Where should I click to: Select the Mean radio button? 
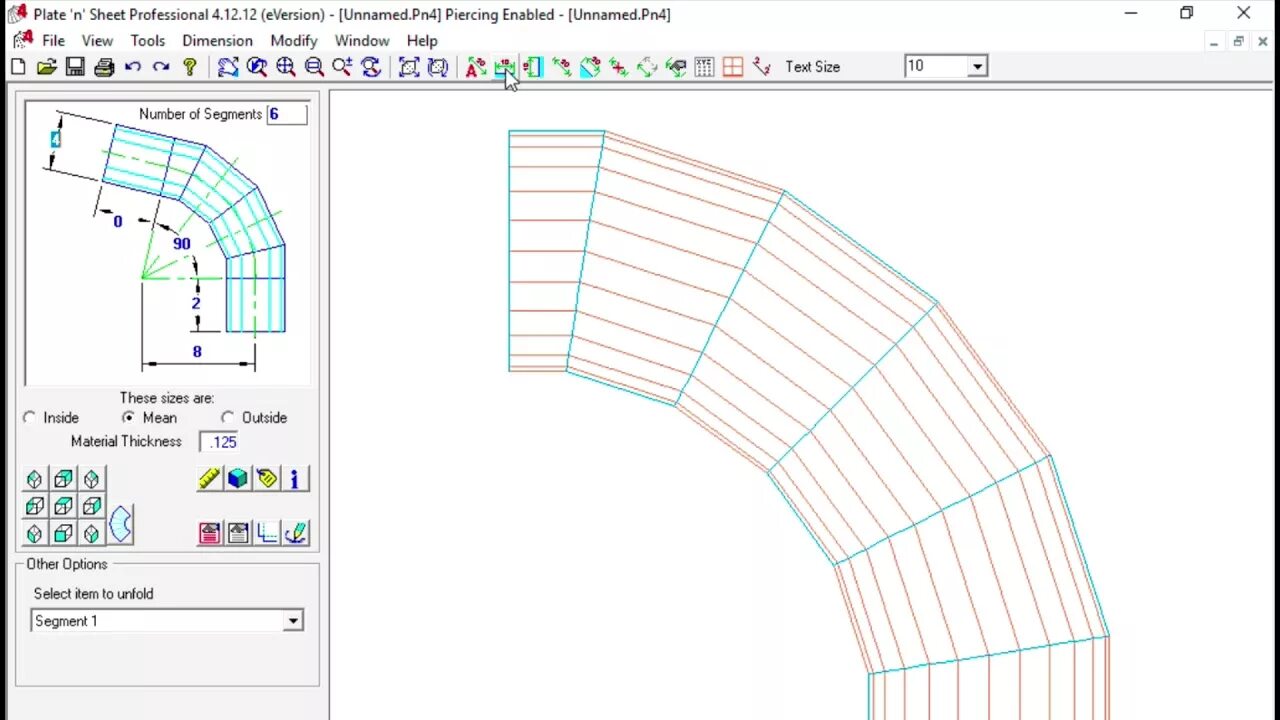click(x=128, y=417)
